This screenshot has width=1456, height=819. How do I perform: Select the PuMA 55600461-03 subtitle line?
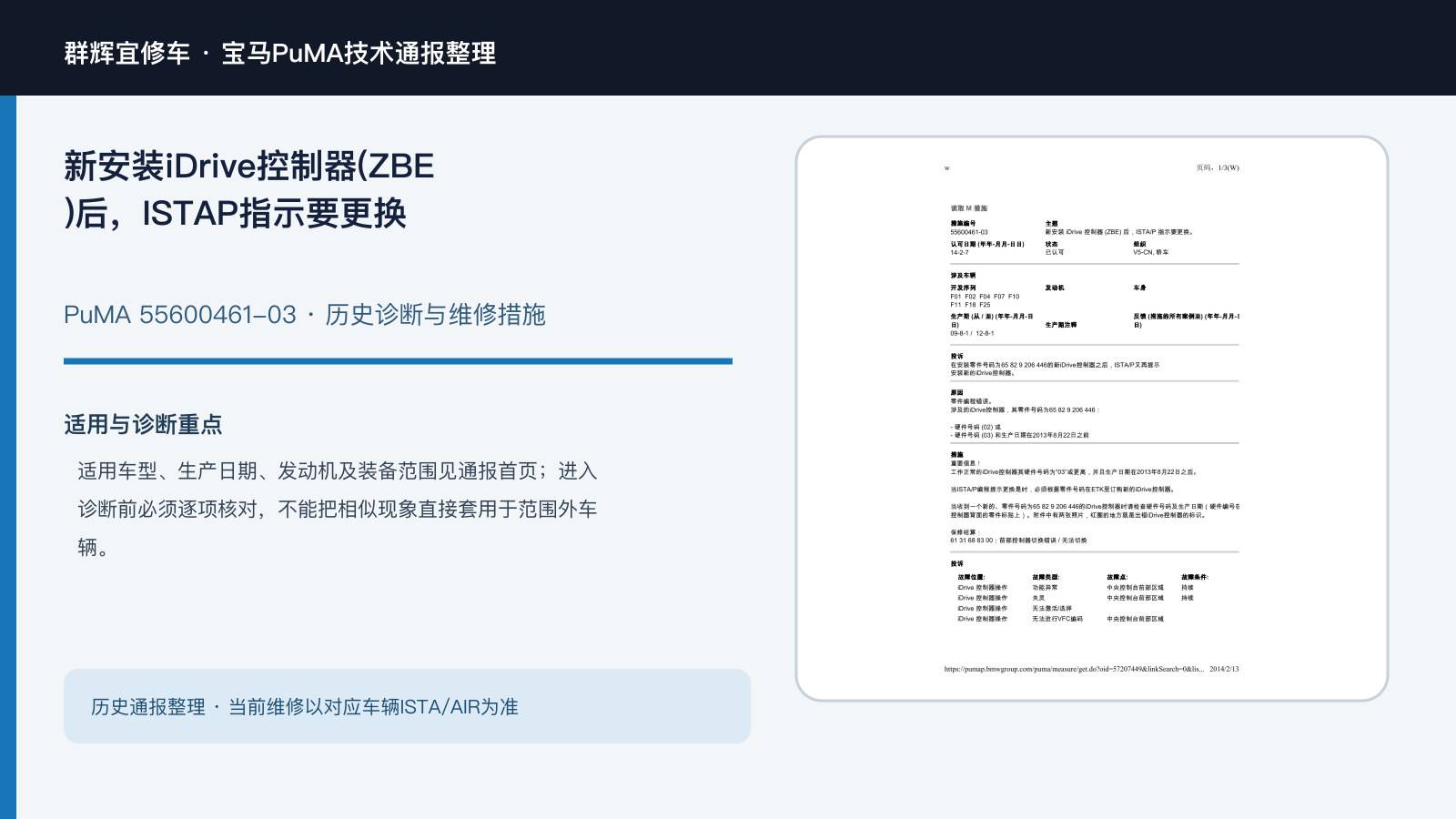point(305,315)
